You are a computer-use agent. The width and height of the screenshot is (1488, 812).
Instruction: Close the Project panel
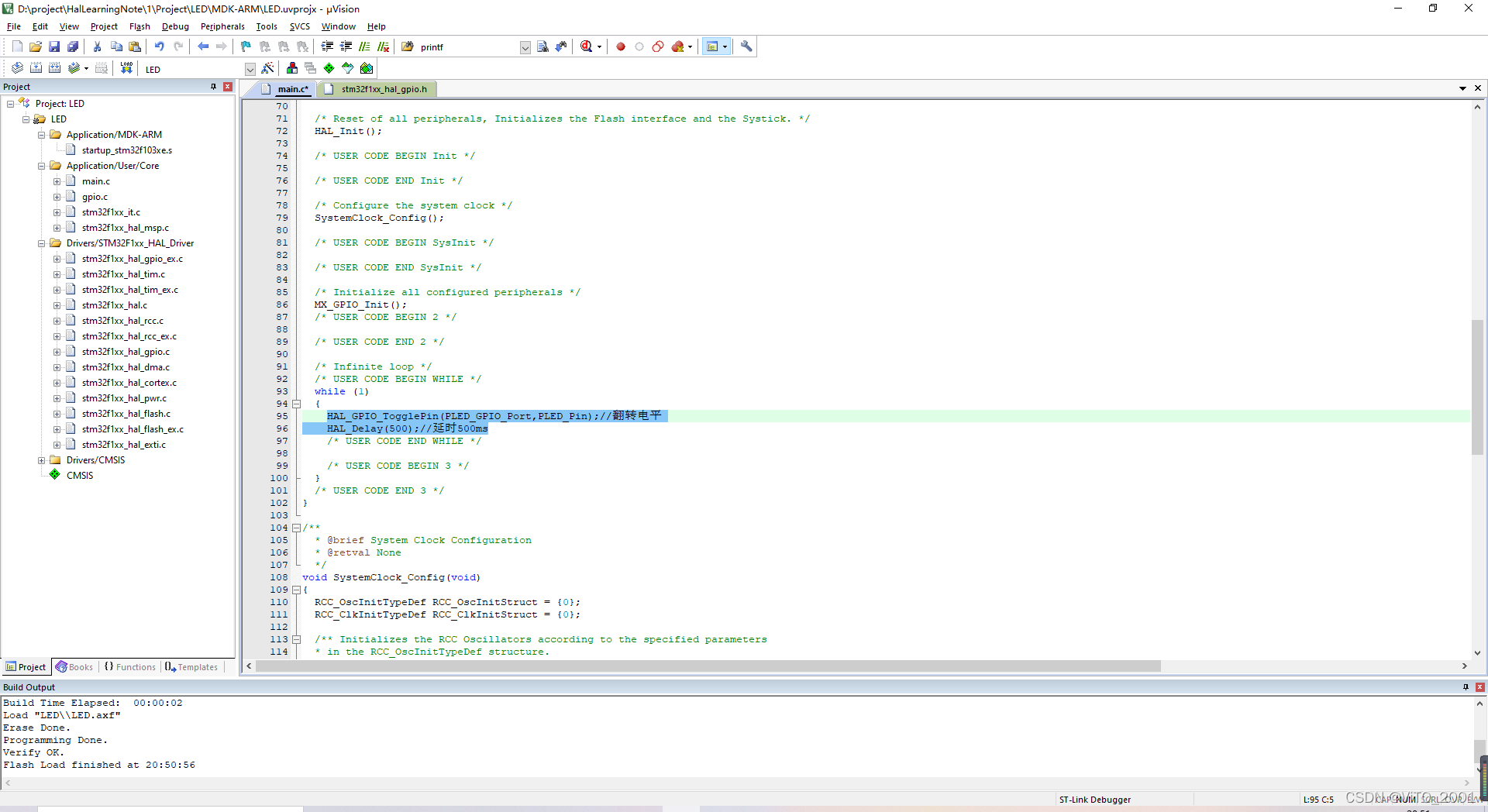pos(228,87)
